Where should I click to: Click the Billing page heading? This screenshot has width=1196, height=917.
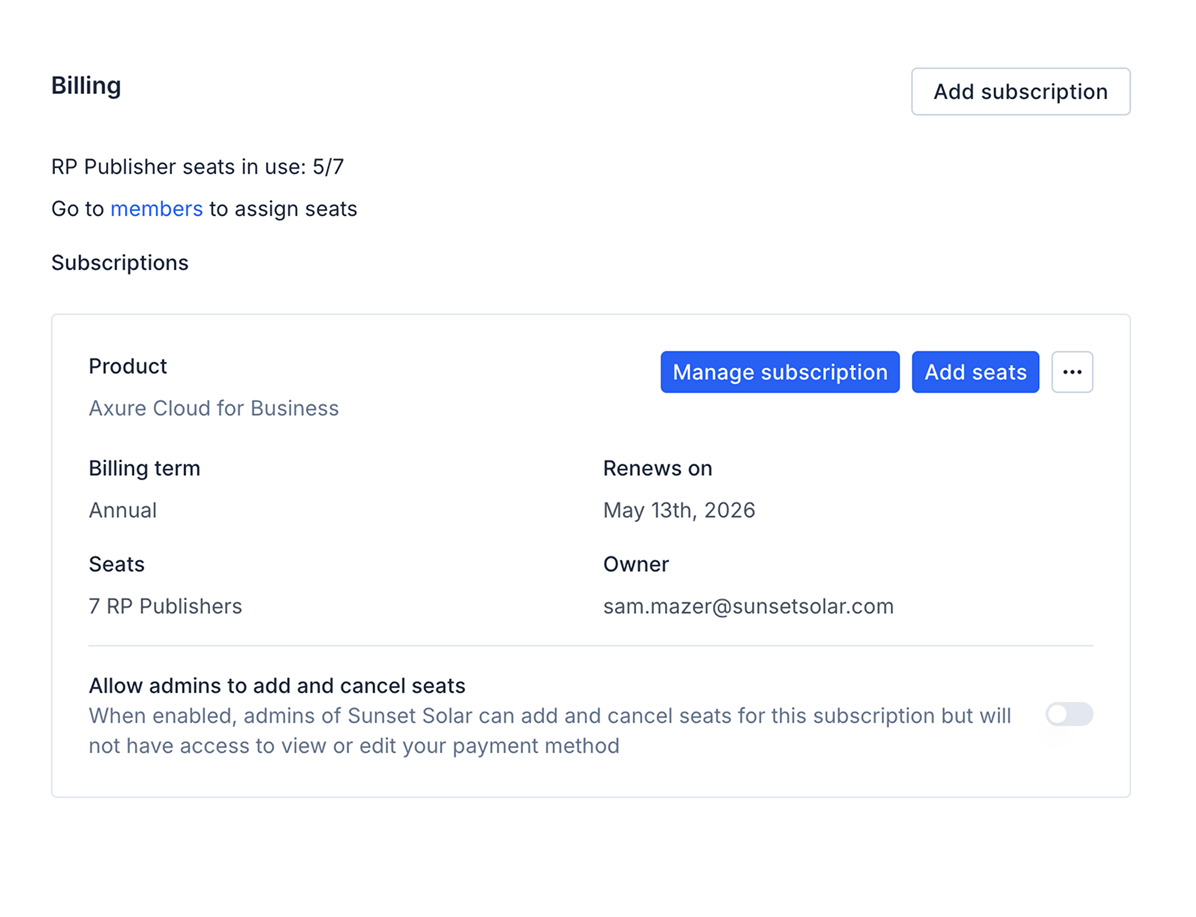(x=86, y=86)
